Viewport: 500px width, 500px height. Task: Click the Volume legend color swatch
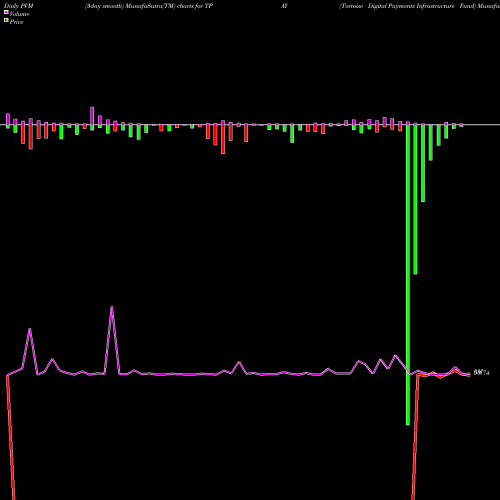6,13
